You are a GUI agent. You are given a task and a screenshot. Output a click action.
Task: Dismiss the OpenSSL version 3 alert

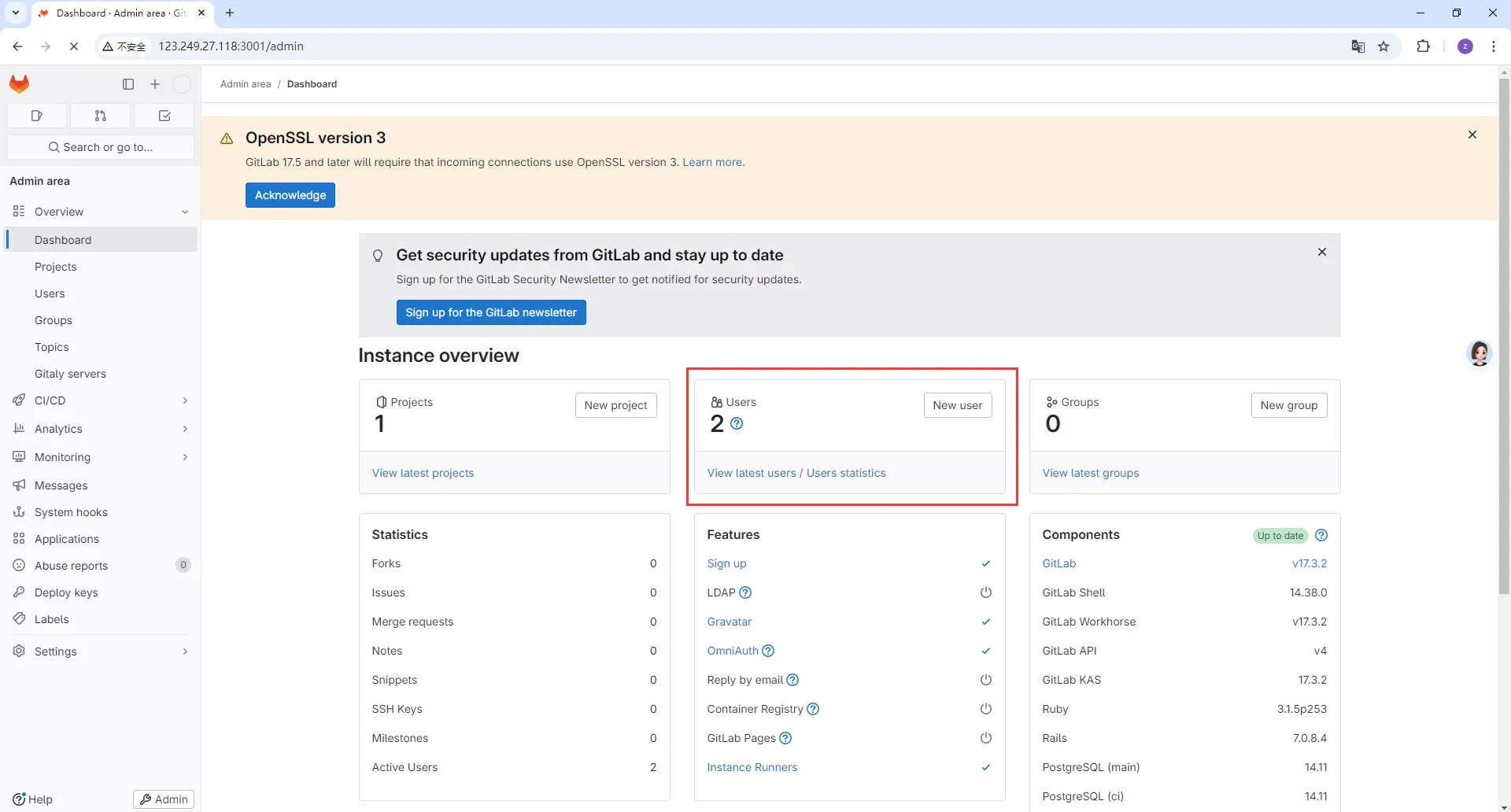click(x=1472, y=135)
